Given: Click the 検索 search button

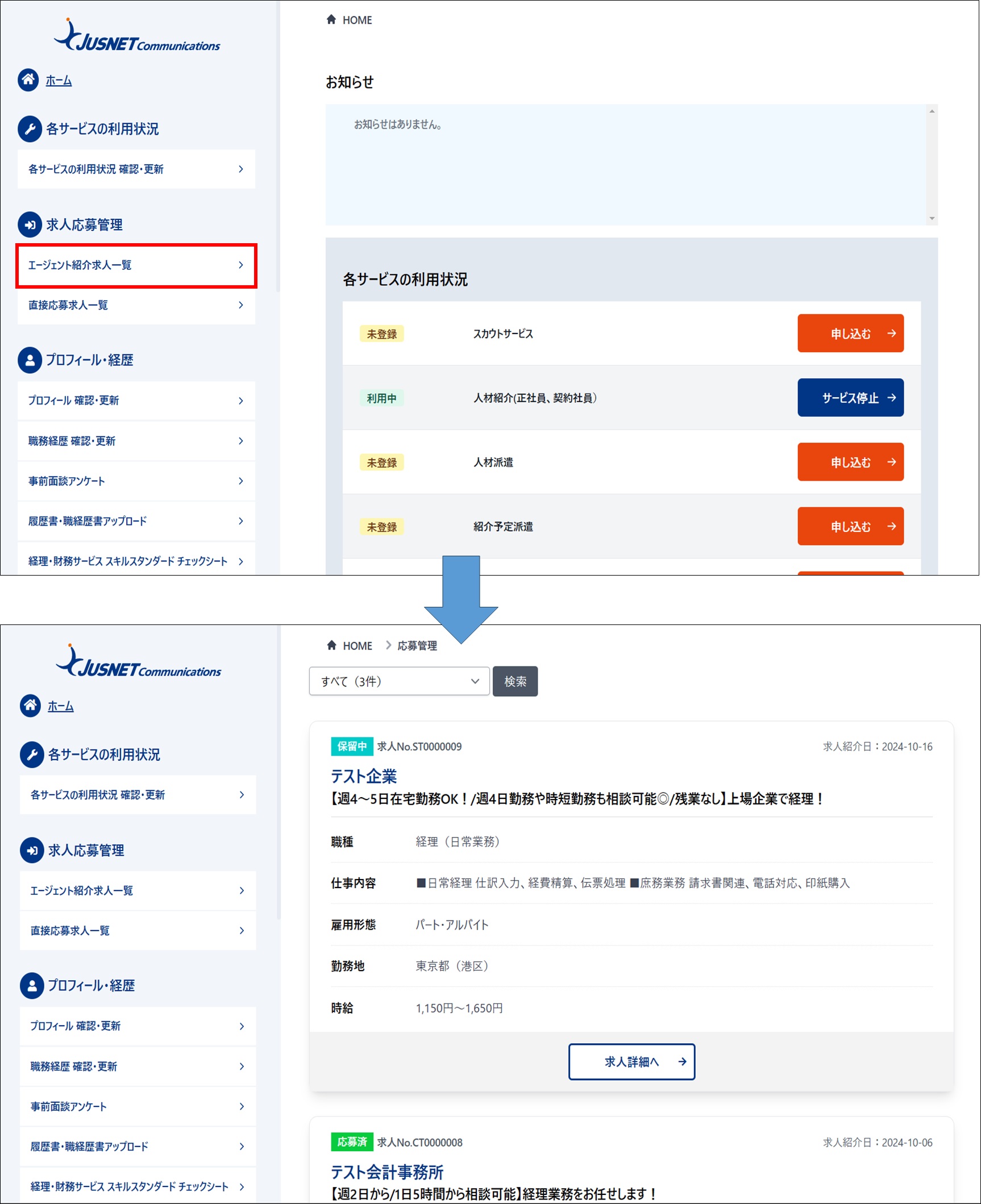Looking at the screenshot, I should (515, 681).
